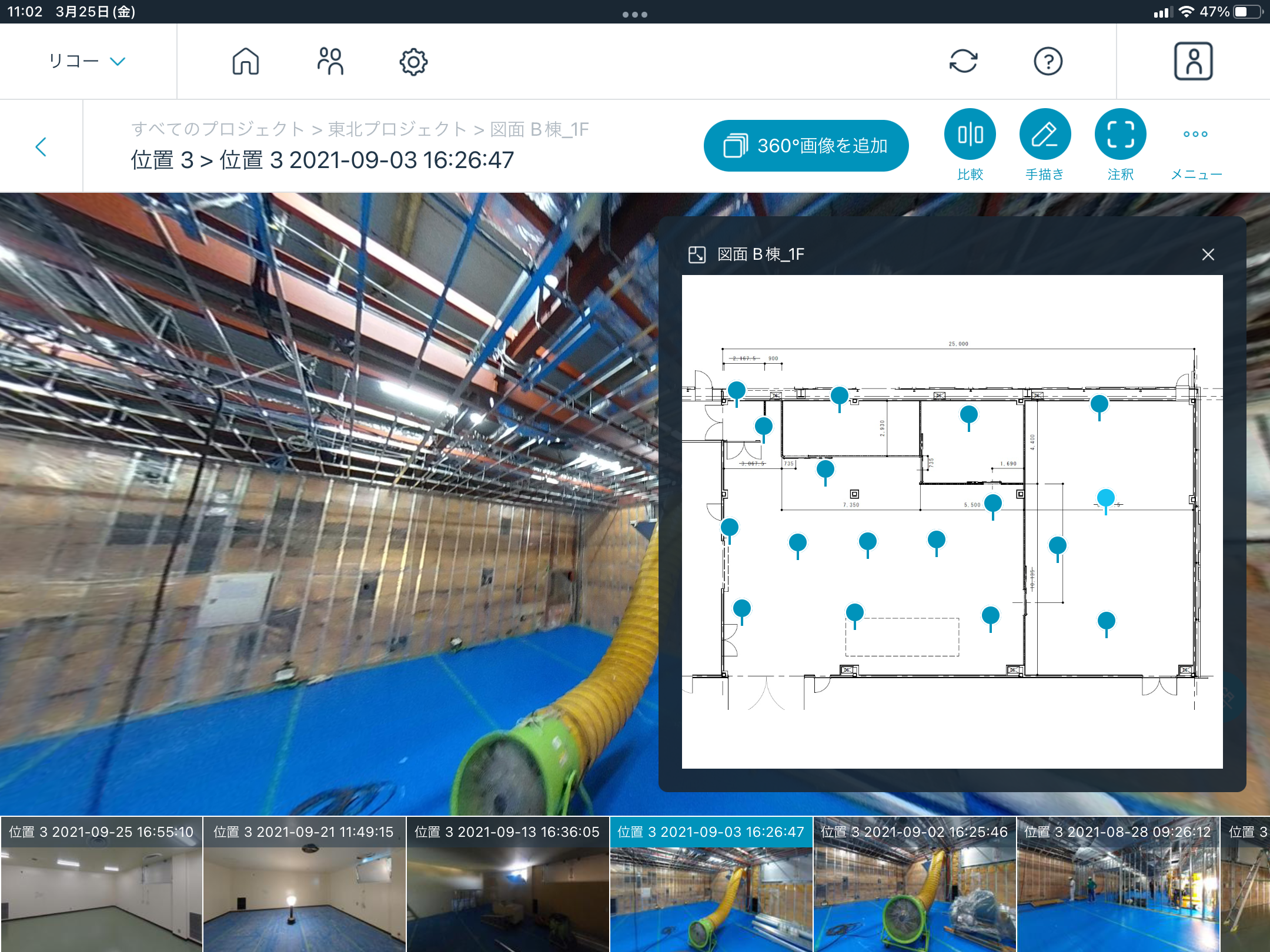The width and height of the screenshot is (1270, 952).
Task: Open the メニュー three-dots menu
Action: point(1195,135)
